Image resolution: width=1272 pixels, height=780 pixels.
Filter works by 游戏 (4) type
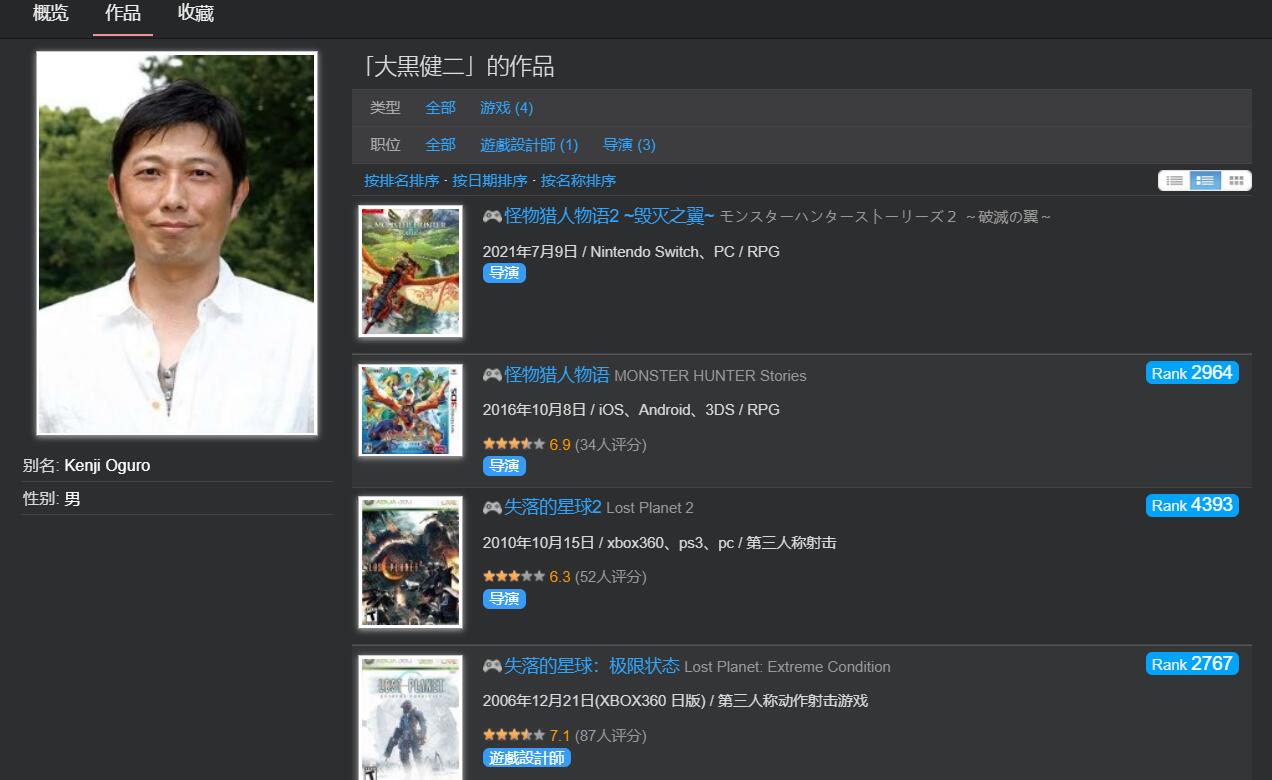[506, 108]
